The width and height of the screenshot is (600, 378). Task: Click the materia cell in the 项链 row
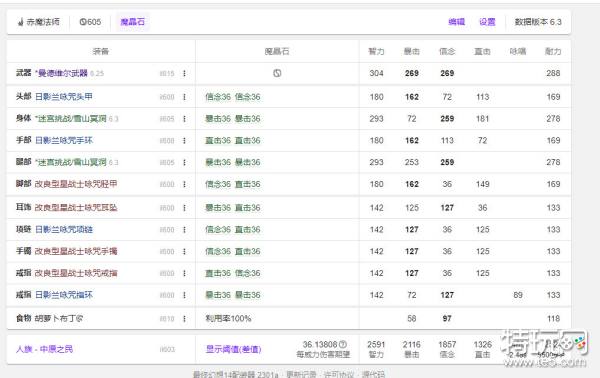coord(233,230)
